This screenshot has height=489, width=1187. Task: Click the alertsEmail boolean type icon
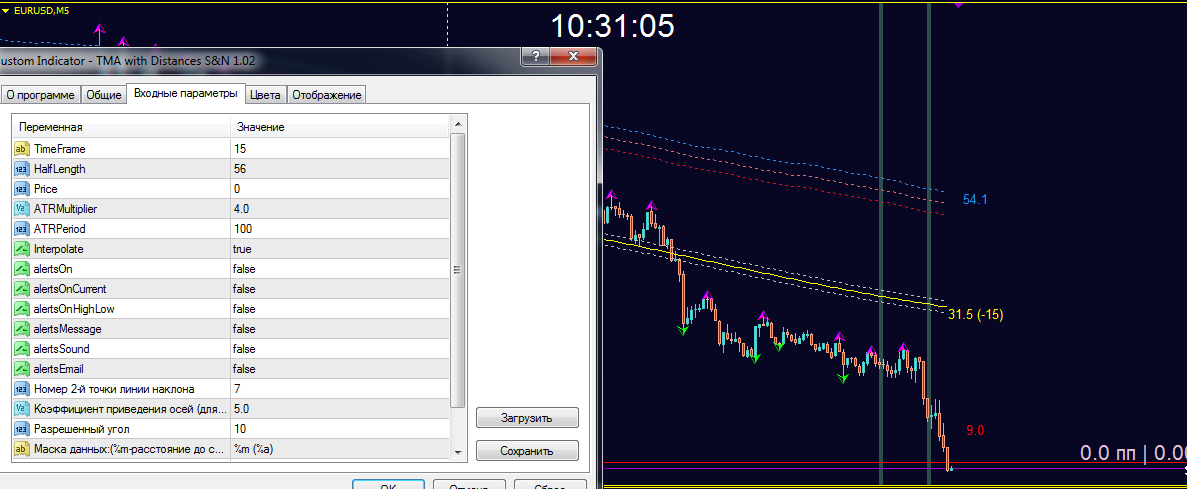[21, 369]
